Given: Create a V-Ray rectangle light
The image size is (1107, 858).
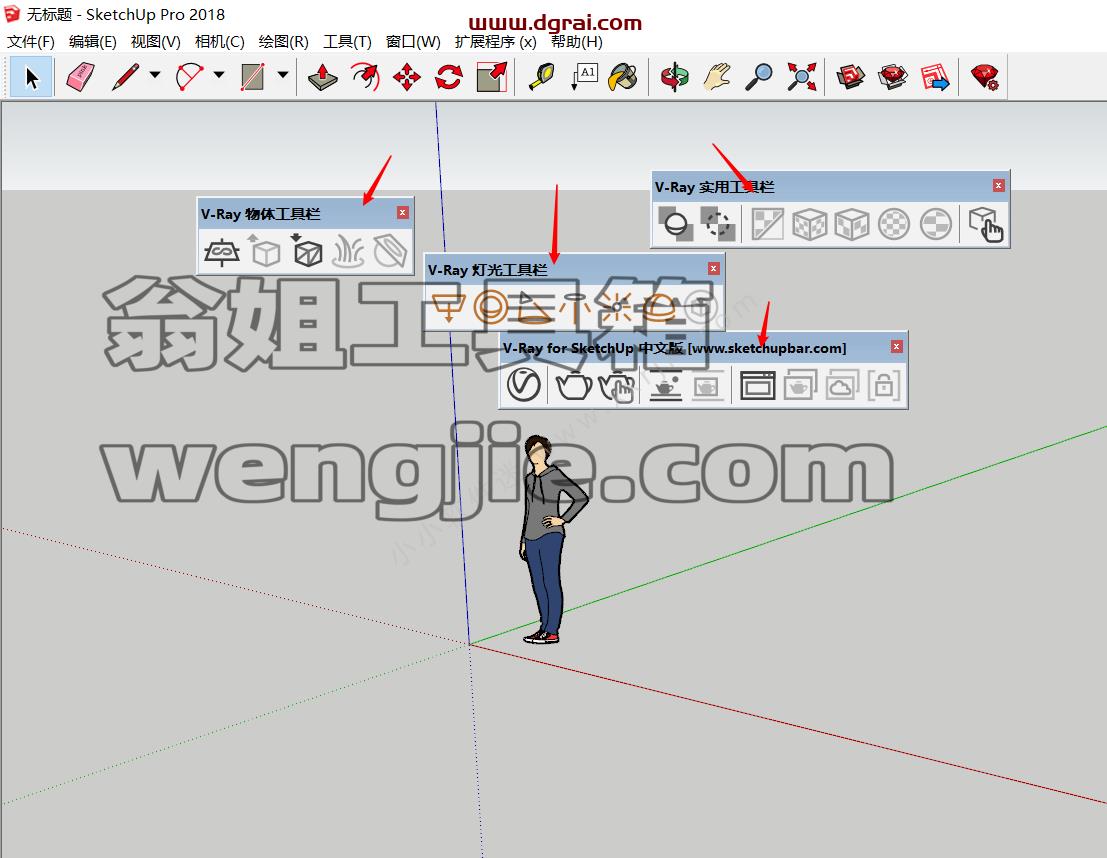Looking at the screenshot, I should 448,308.
